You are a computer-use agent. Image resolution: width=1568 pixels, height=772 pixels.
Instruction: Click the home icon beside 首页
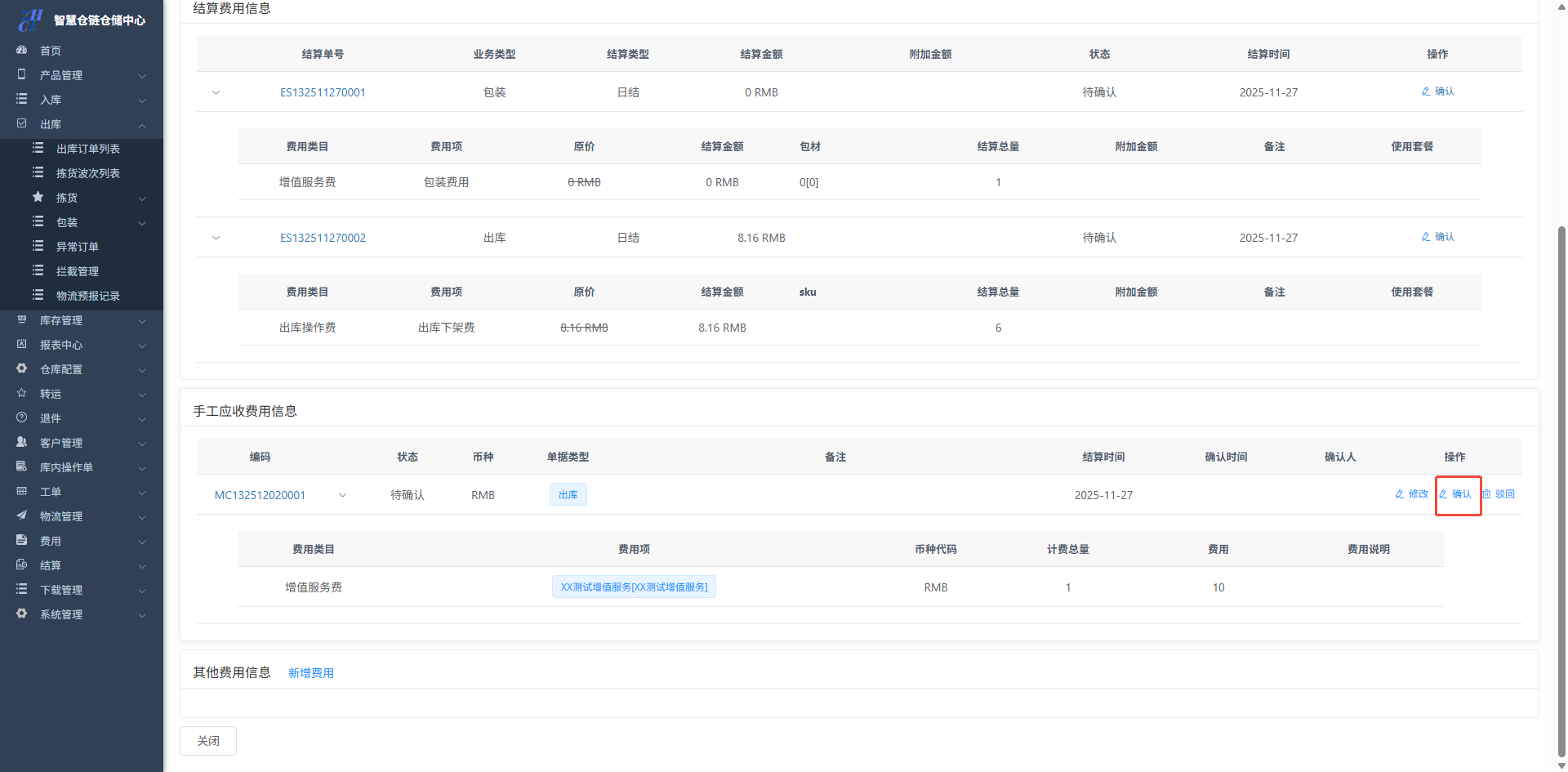click(22, 51)
